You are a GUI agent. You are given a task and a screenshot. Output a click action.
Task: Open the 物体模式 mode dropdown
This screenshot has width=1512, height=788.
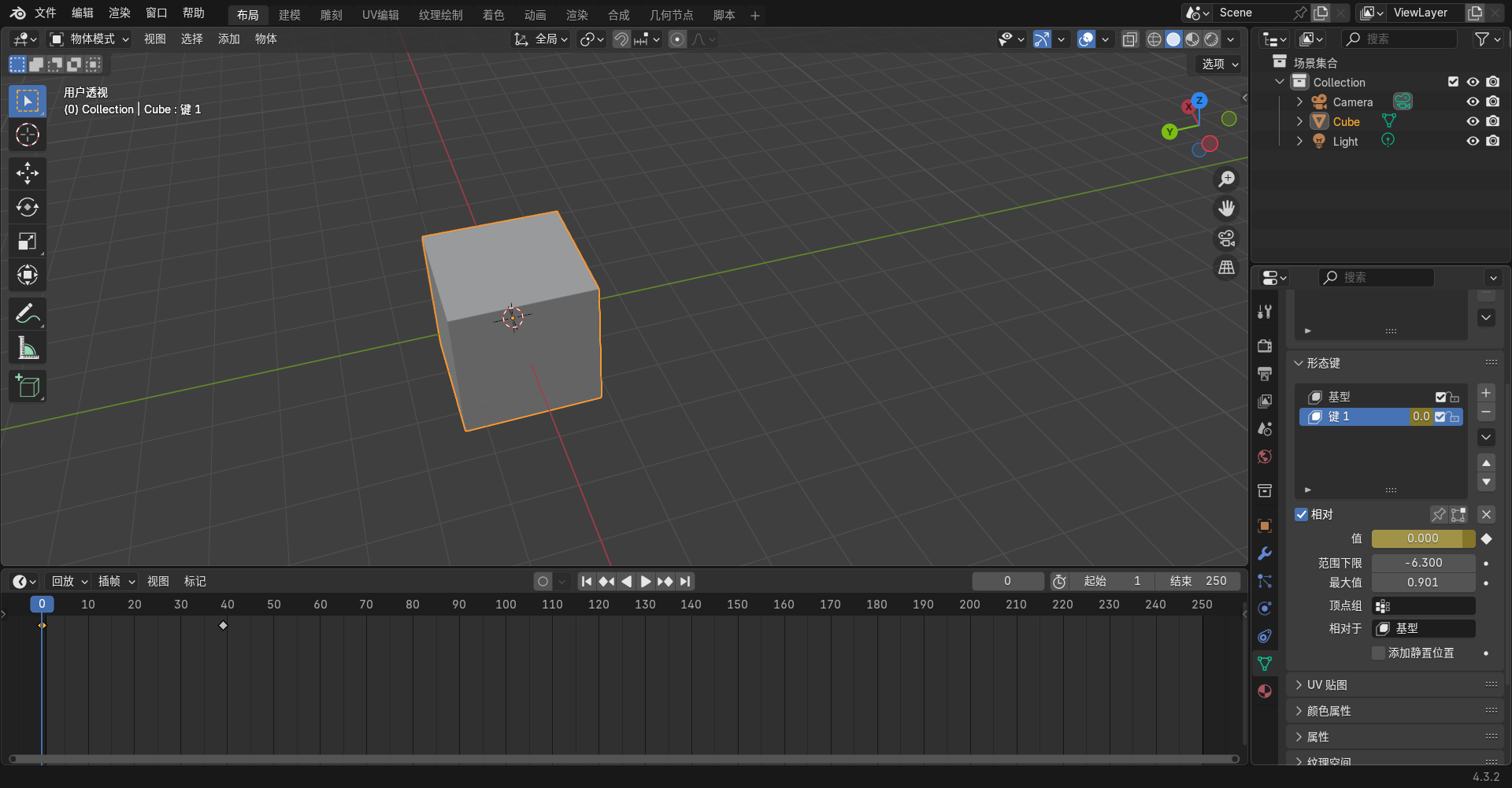[90, 39]
